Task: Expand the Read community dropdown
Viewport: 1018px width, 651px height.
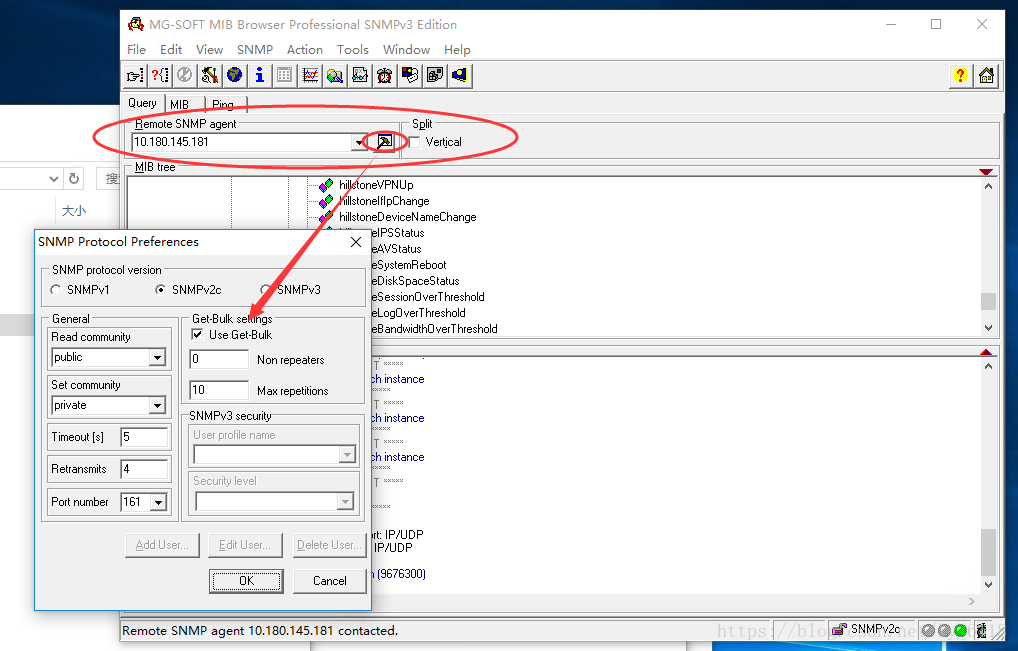Action: (x=157, y=357)
